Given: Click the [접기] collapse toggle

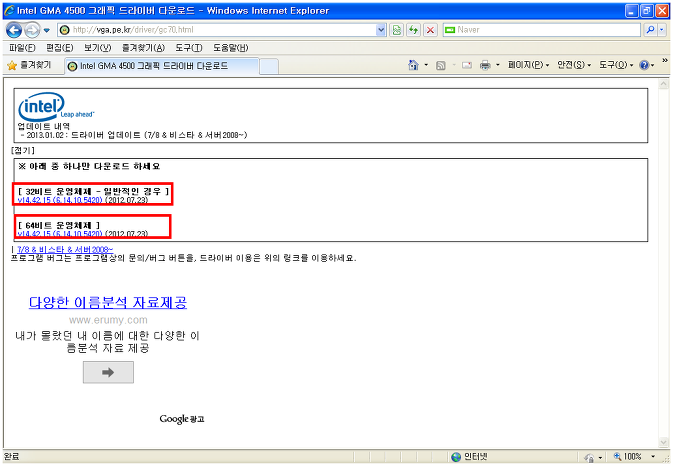Looking at the screenshot, I should click(23, 150).
